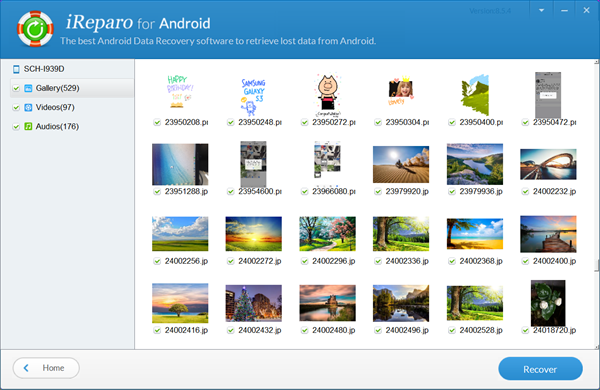Select the Videos film icon in sidebar
The width and height of the screenshot is (600, 390).
click(x=28, y=108)
